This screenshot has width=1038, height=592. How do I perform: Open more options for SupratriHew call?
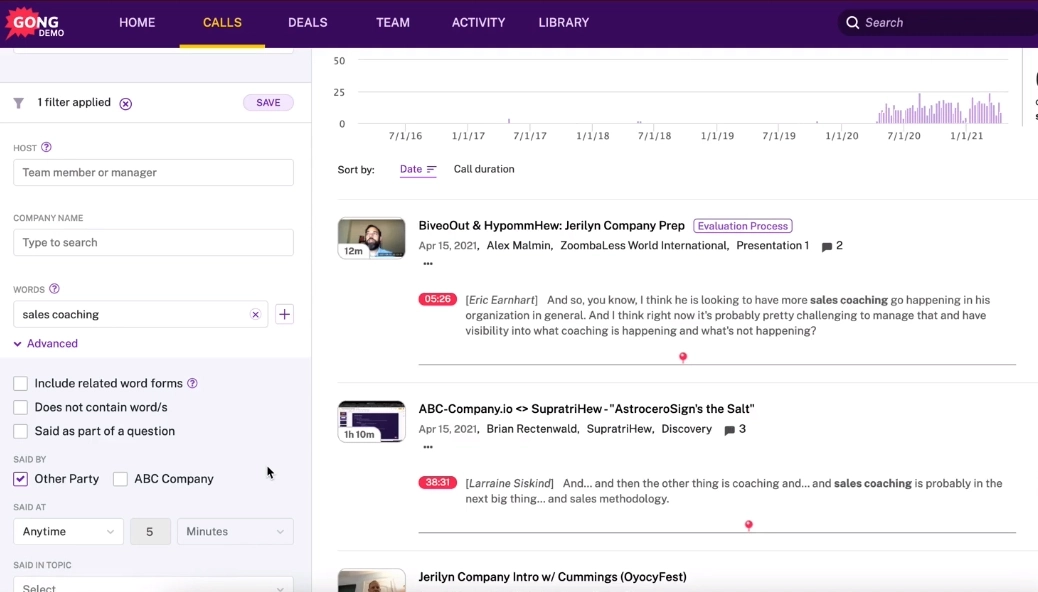[x=428, y=447]
